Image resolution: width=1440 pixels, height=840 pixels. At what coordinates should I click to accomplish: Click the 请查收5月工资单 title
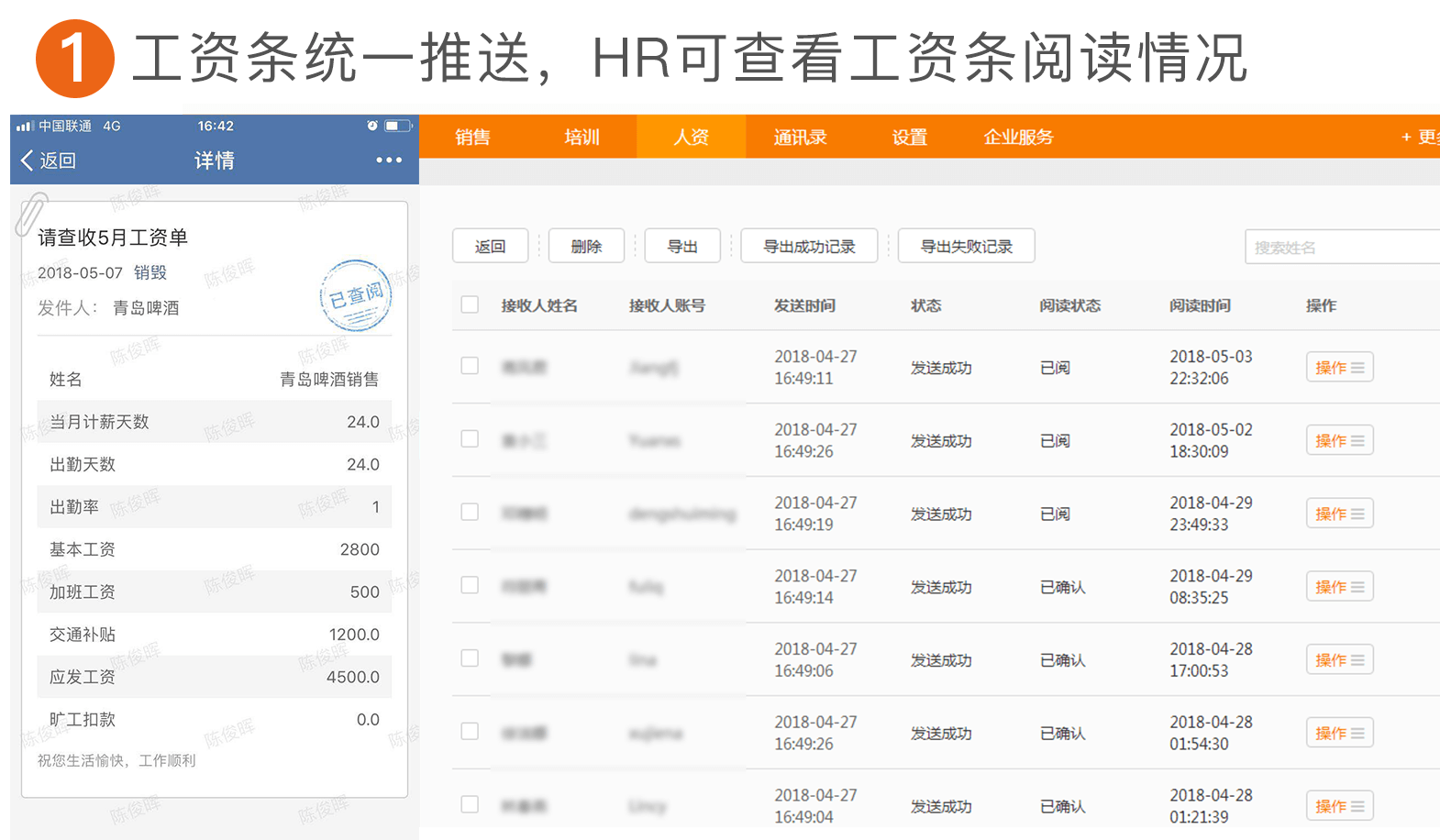coord(113,238)
